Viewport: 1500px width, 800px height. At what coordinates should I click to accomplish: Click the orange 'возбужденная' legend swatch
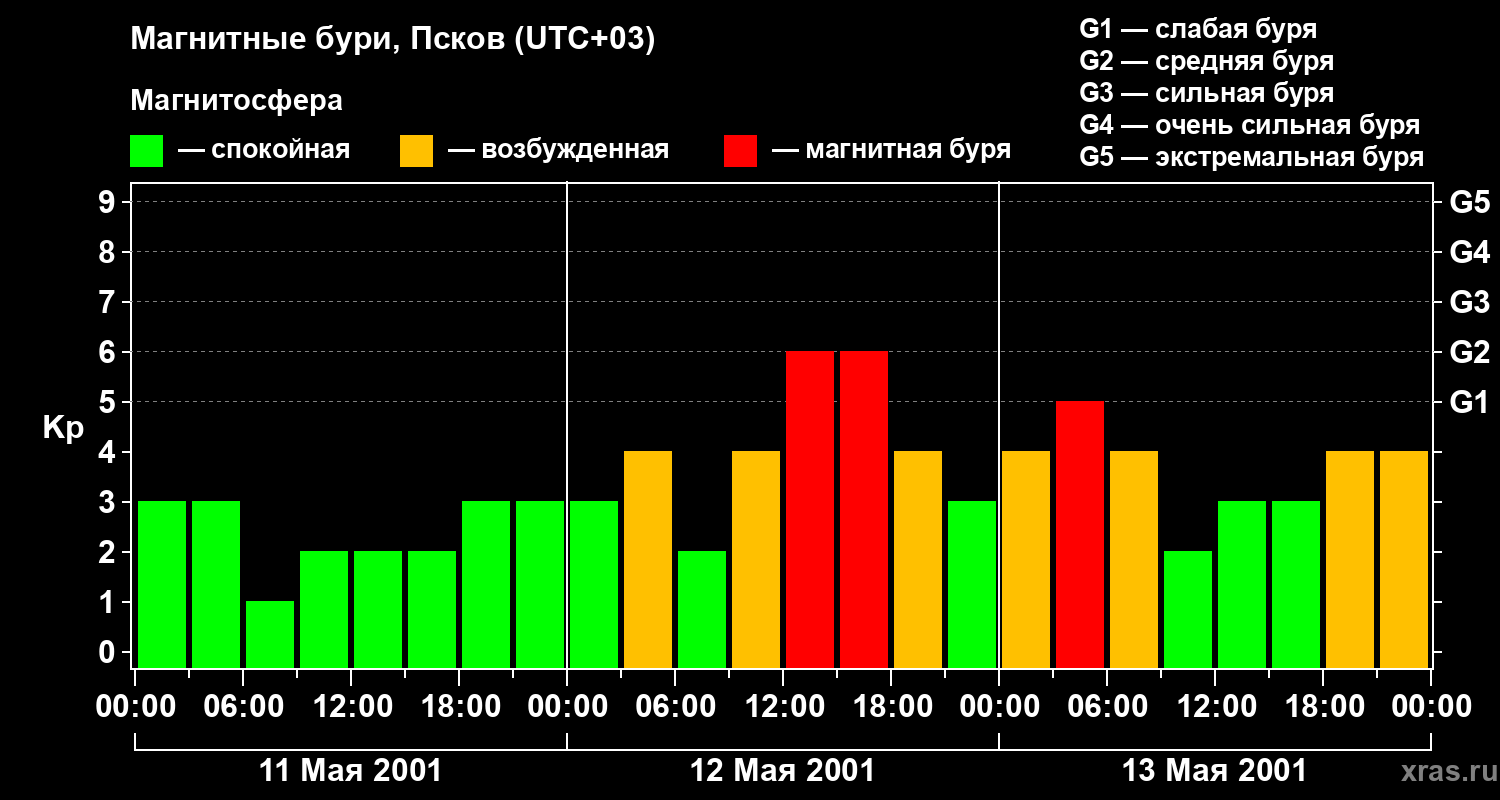416,150
